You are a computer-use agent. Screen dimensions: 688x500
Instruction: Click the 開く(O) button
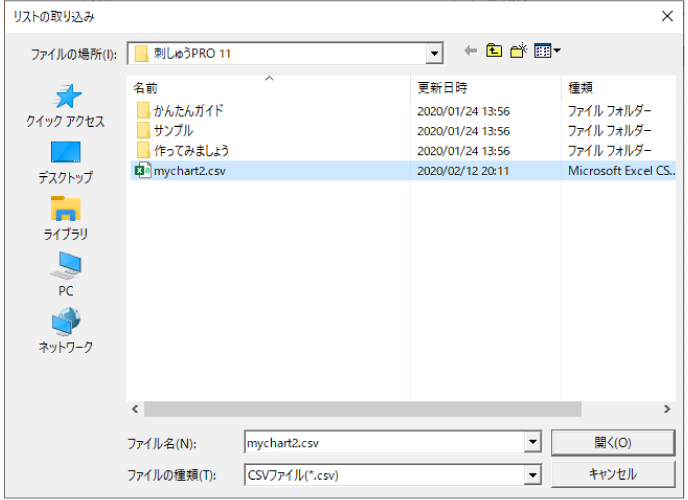click(613, 443)
